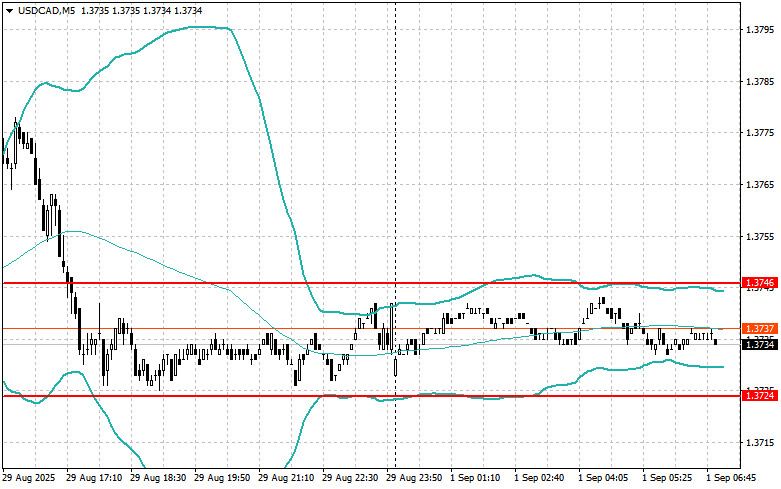The height and width of the screenshot is (489, 781).
Task: Click the OHLC values in the chart header
Action: 141,10
